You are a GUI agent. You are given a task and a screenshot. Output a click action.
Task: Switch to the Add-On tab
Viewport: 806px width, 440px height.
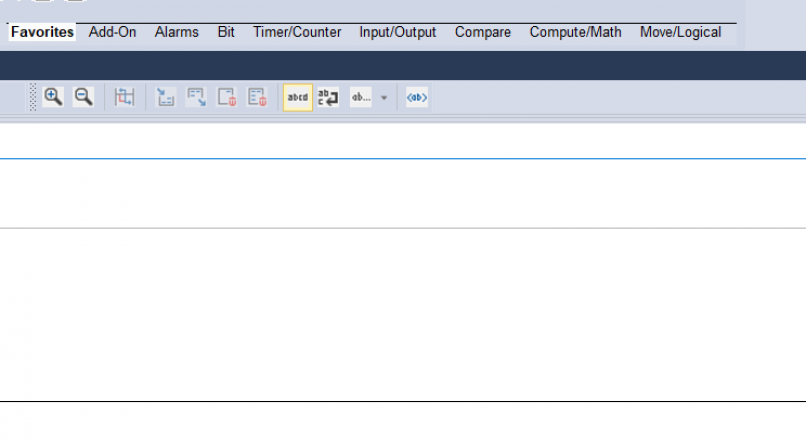pyautogui.click(x=112, y=32)
